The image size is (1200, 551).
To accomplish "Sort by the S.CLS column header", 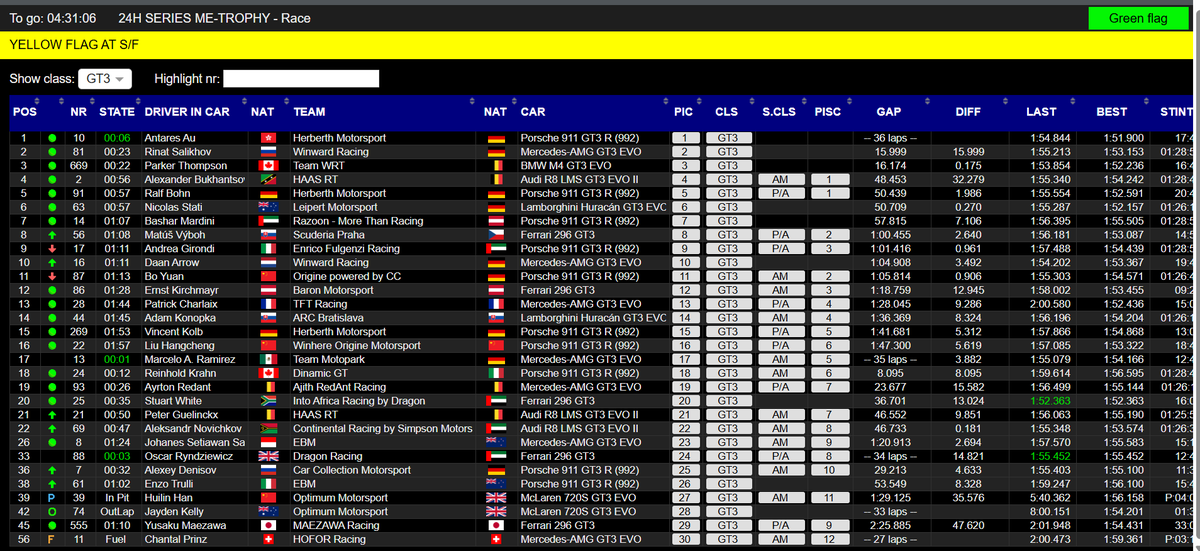I will point(779,112).
